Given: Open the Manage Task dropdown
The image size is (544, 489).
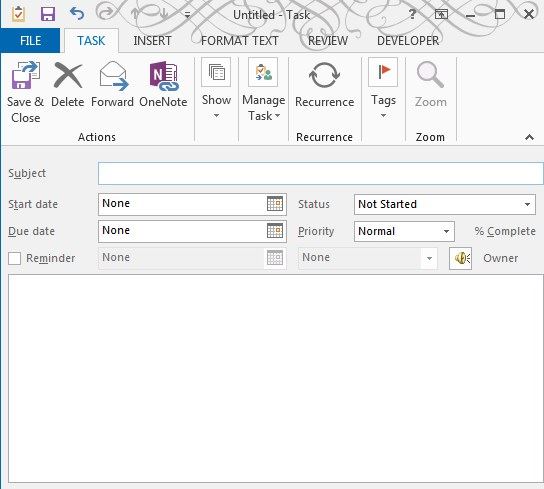Looking at the screenshot, I should point(264,90).
